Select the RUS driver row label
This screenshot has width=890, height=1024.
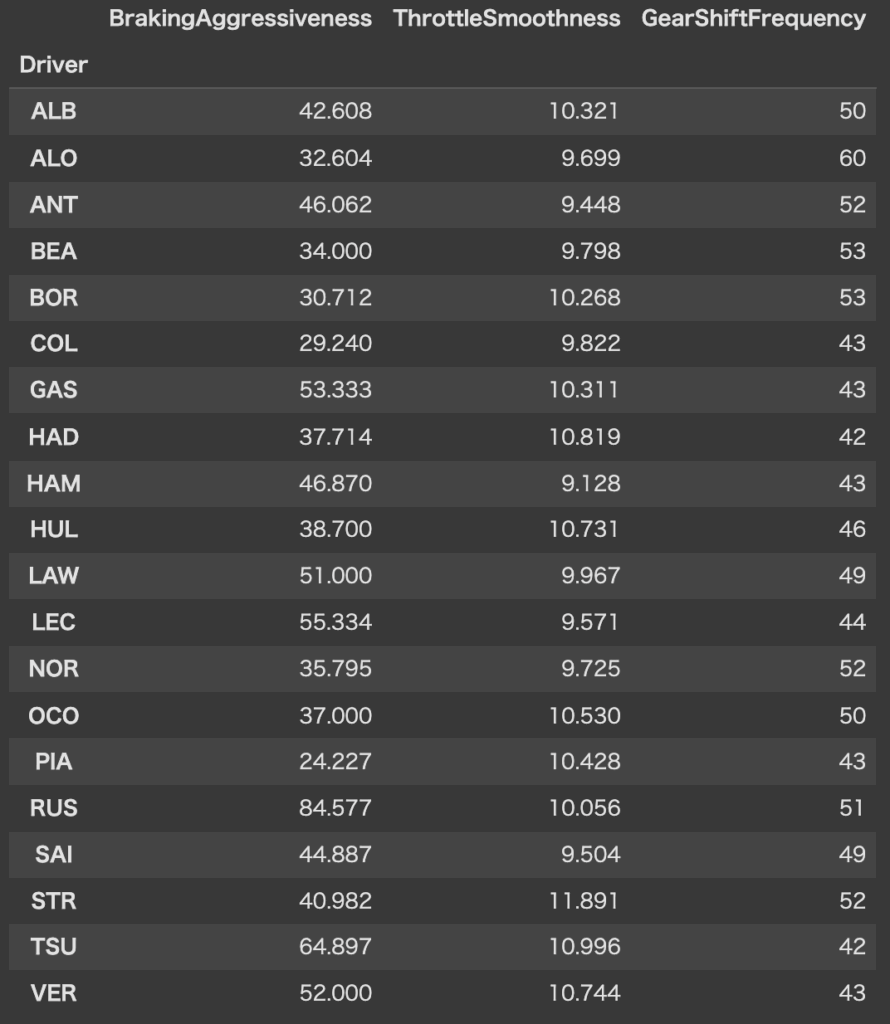coord(54,808)
